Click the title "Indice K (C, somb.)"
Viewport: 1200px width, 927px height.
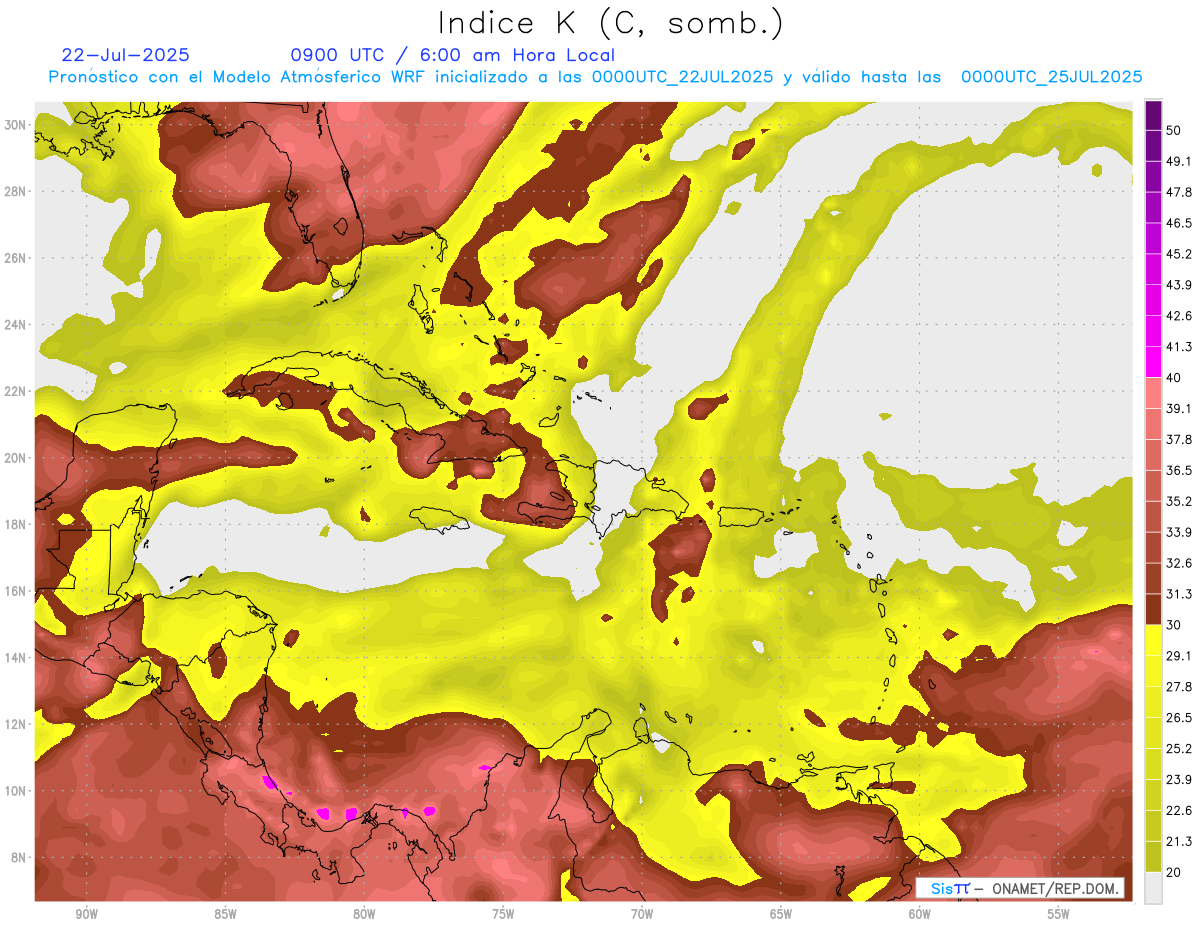point(610,22)
